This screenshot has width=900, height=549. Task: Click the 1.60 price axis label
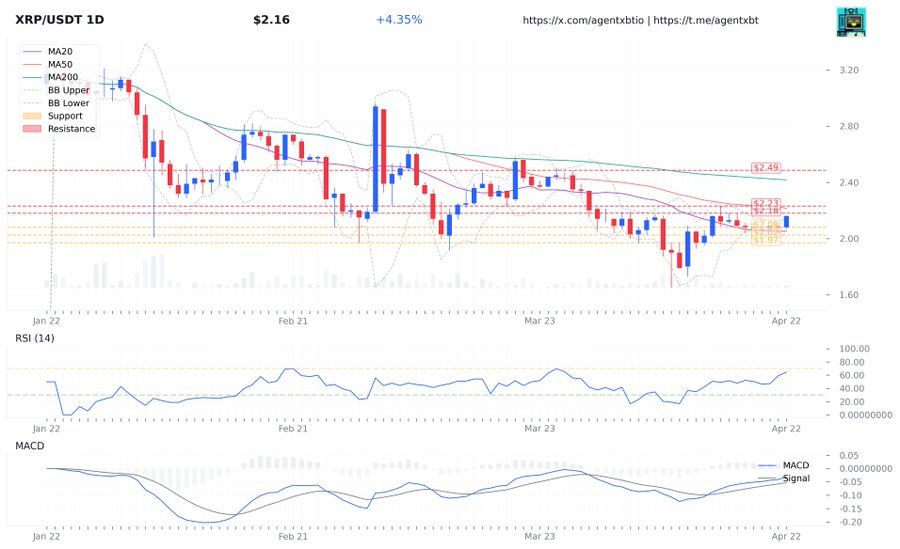[x=849, y=295]
